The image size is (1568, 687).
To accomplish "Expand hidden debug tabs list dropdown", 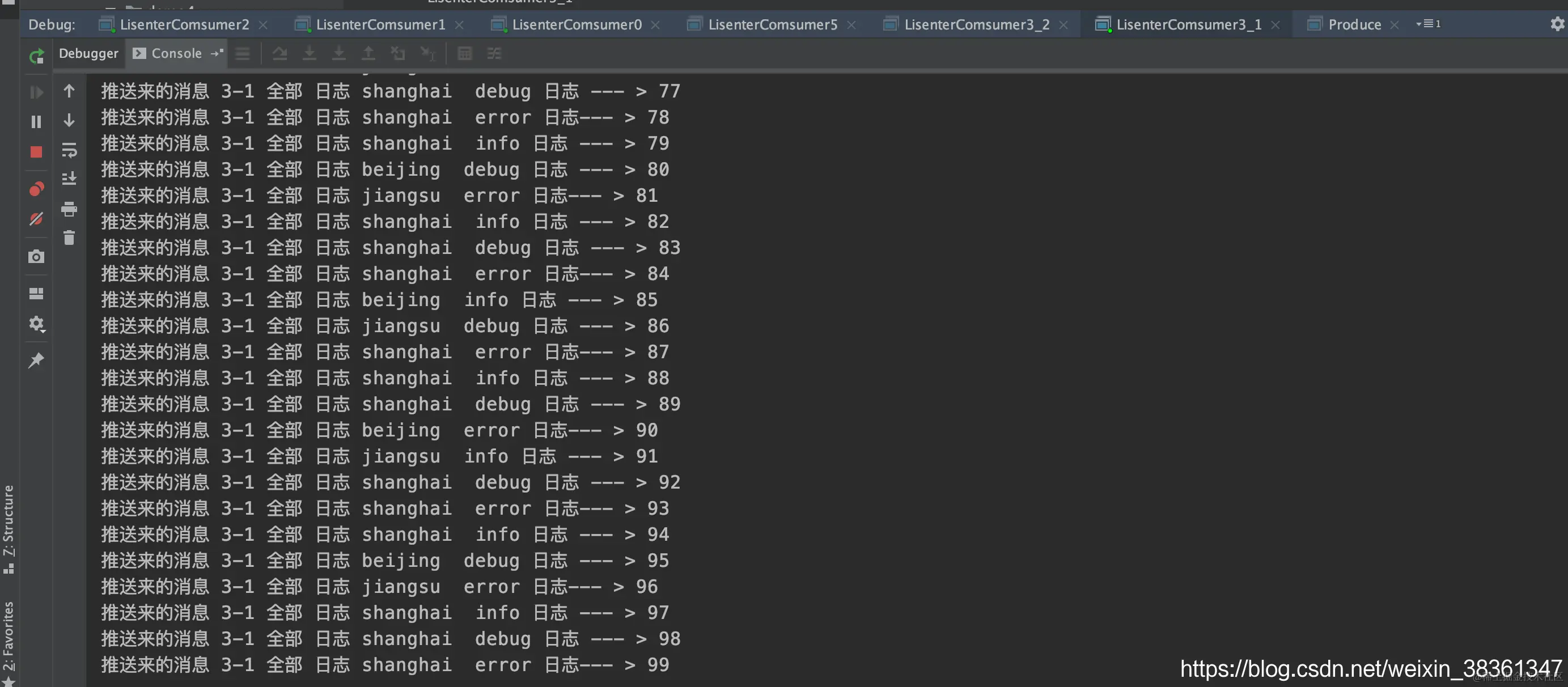I will [1428, 24].
